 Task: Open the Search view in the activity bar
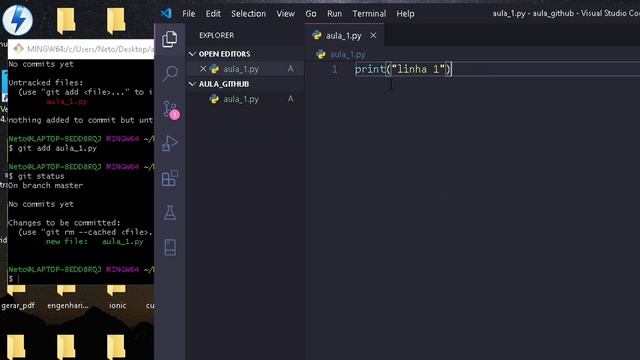pyautogui.click(x=170, y=73)
